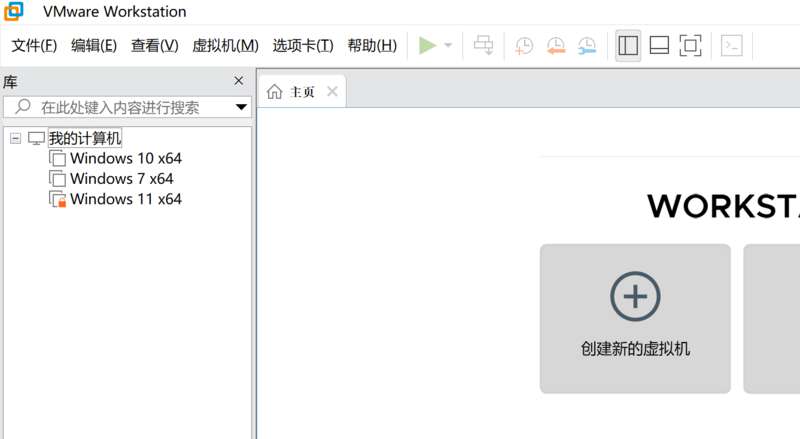Image resolution: width=800 pixels, height=439 pixels.
Task: Expand the power options dropdown arrow
Action: pyautogui.click(x=448, y=45)
